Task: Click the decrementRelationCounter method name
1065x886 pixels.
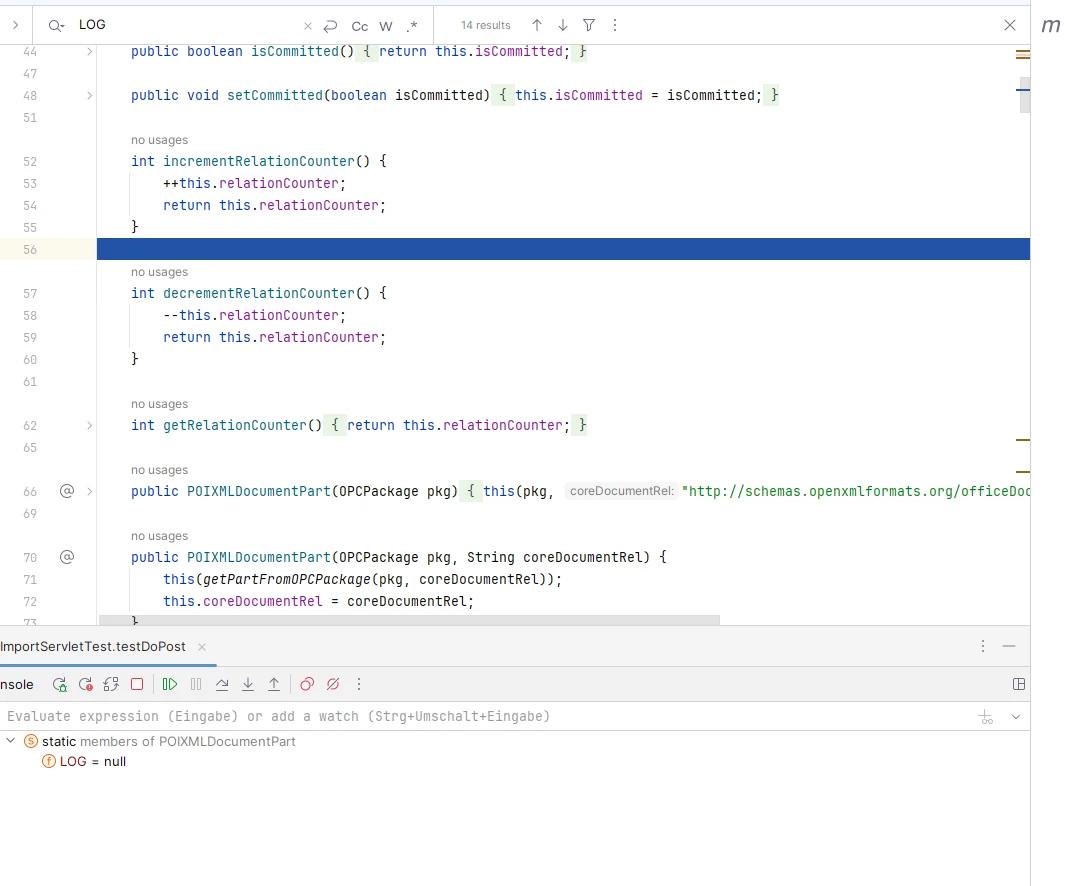Action: pos(259,294)
